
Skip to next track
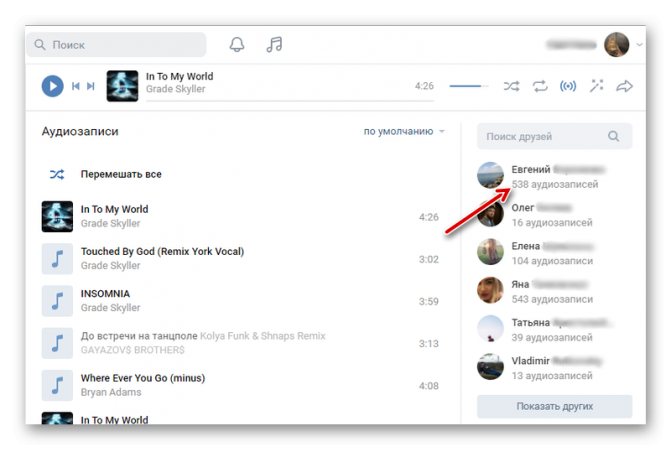pyautogui.click(x=90, y=86)
